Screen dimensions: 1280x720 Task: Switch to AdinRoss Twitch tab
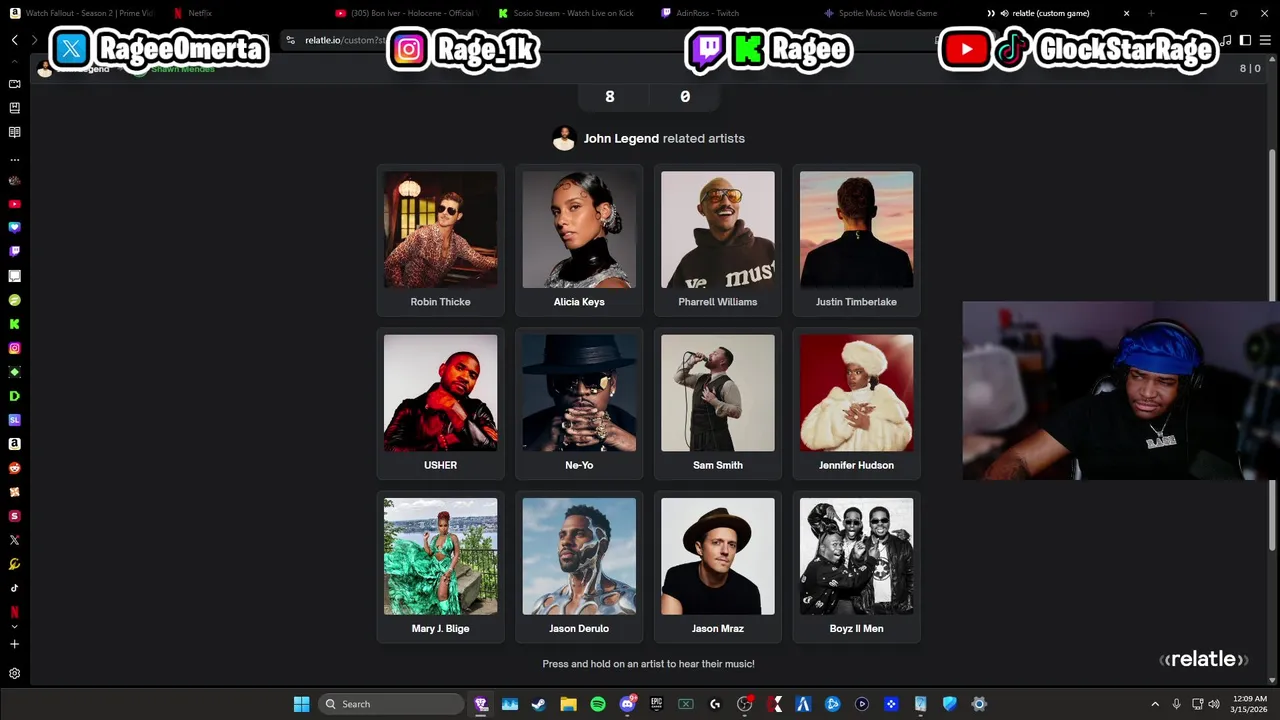[732, 13]
